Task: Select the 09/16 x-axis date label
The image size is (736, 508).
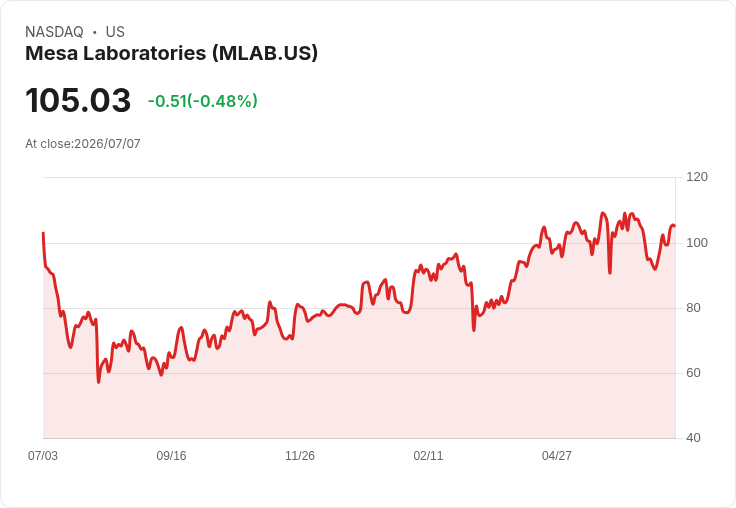Action: click(x=171, y=456)
